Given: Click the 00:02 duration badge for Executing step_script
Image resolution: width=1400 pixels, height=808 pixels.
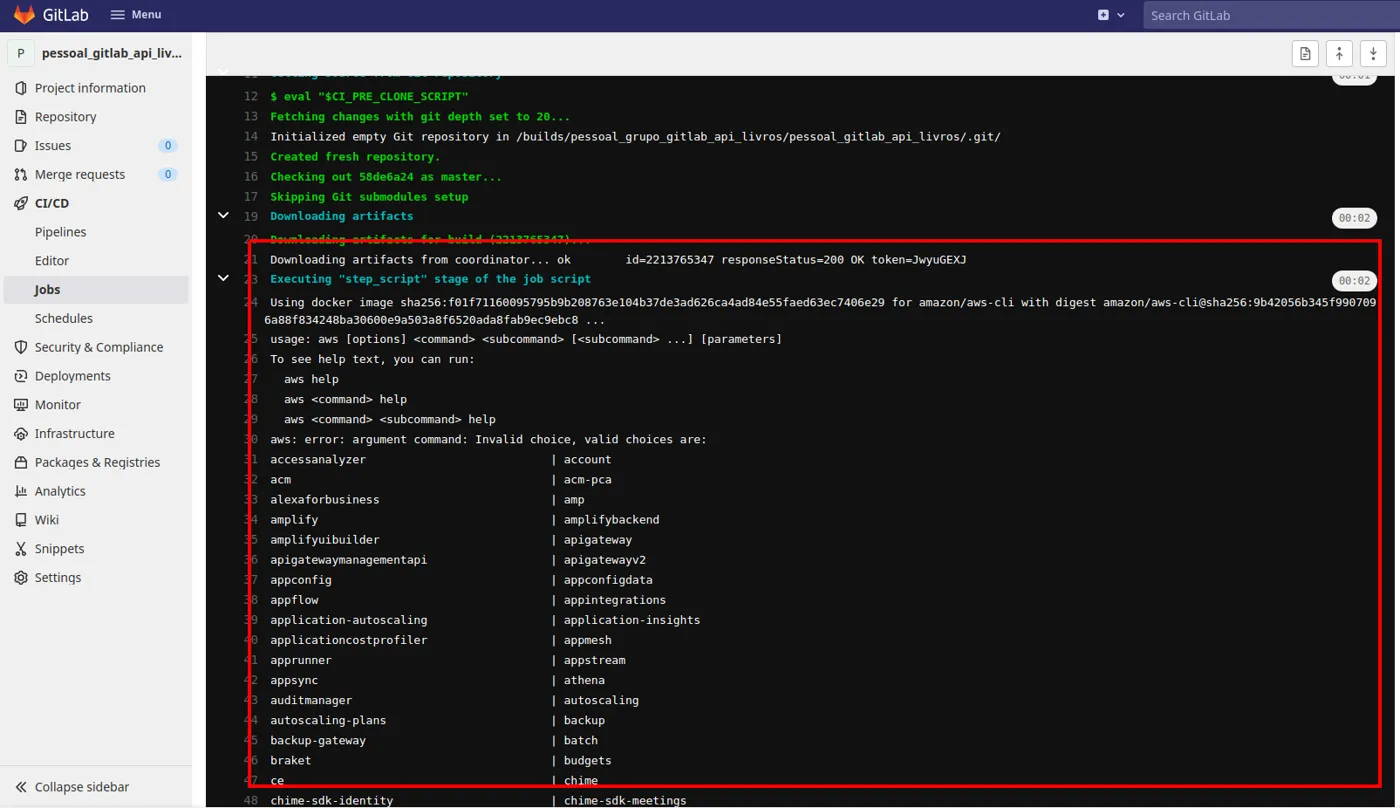Looking at the screenshot, I should point(1354,281).
